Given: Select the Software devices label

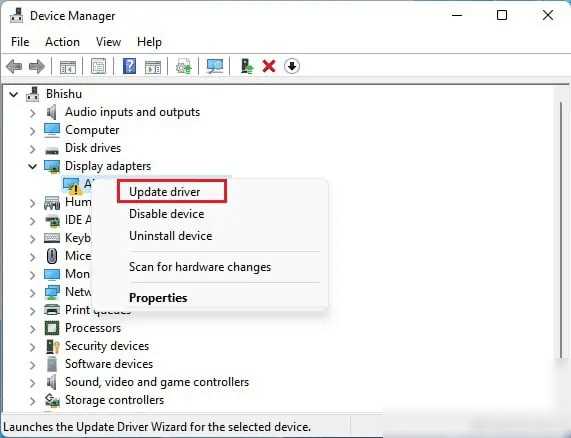Looking at the screenshot, I should [109, 364].
